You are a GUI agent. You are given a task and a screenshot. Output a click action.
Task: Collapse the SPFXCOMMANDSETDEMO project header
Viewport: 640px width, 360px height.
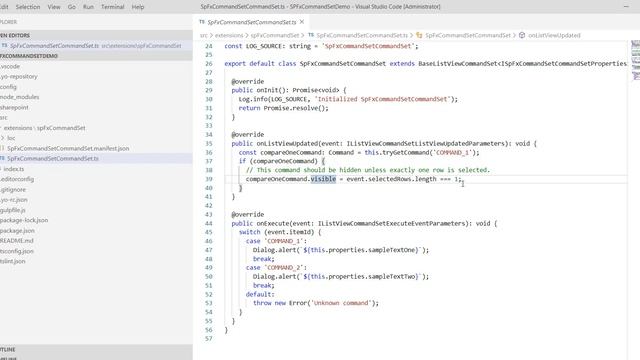coord(96,56)
